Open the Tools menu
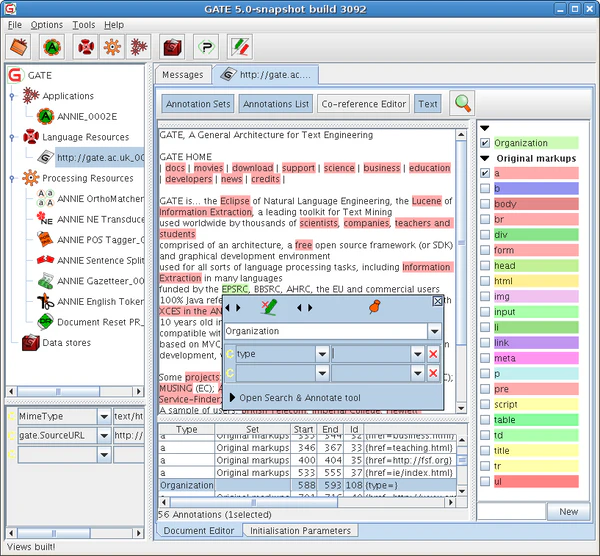The image size is (600, 556). point(84,24)
